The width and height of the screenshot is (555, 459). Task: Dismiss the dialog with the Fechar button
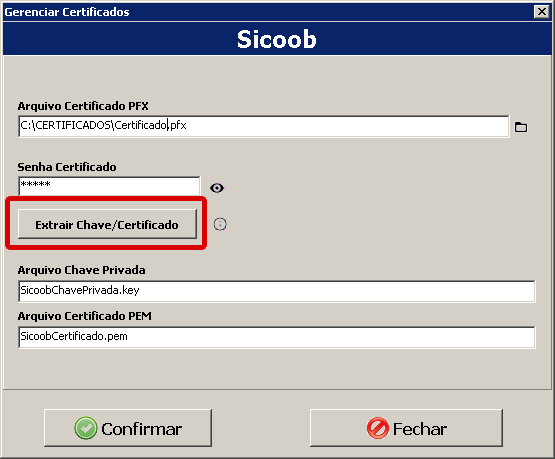pyautogui.click(x=406, y=428)
